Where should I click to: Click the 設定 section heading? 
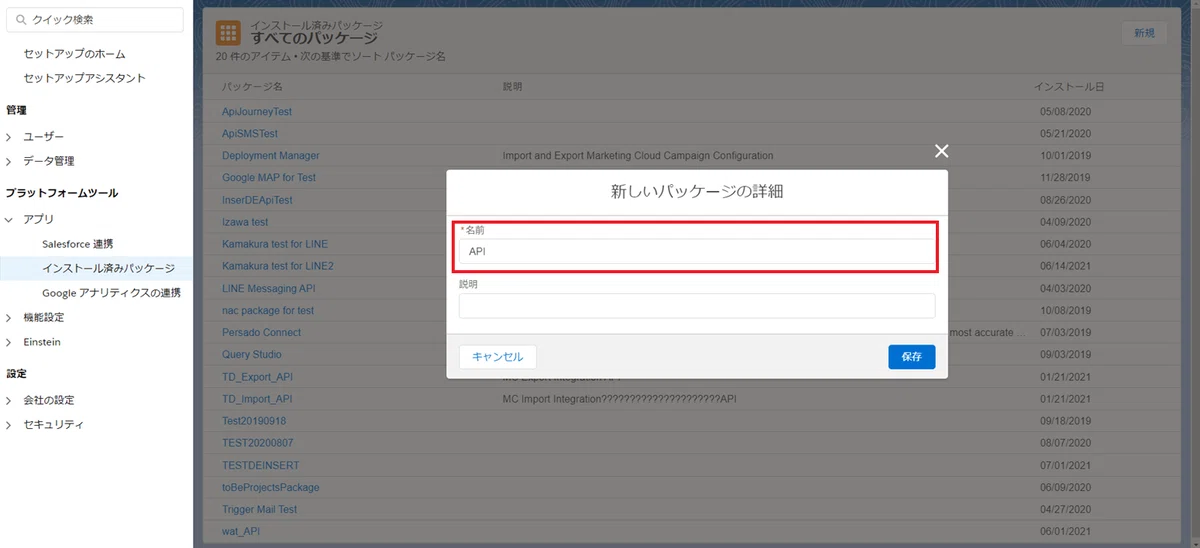(16, 374)
